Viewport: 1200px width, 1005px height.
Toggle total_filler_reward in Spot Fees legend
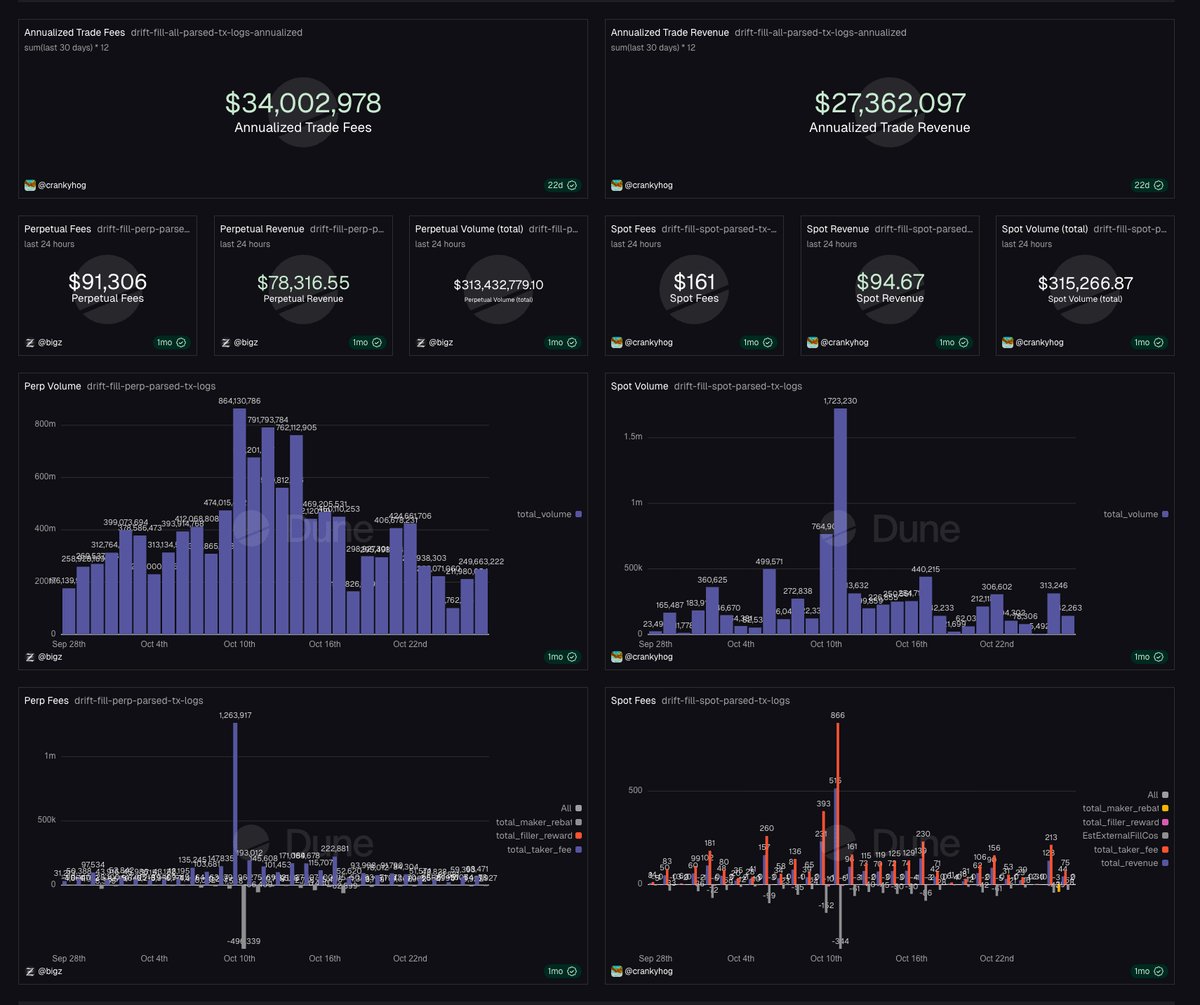tap(1125, 821)
